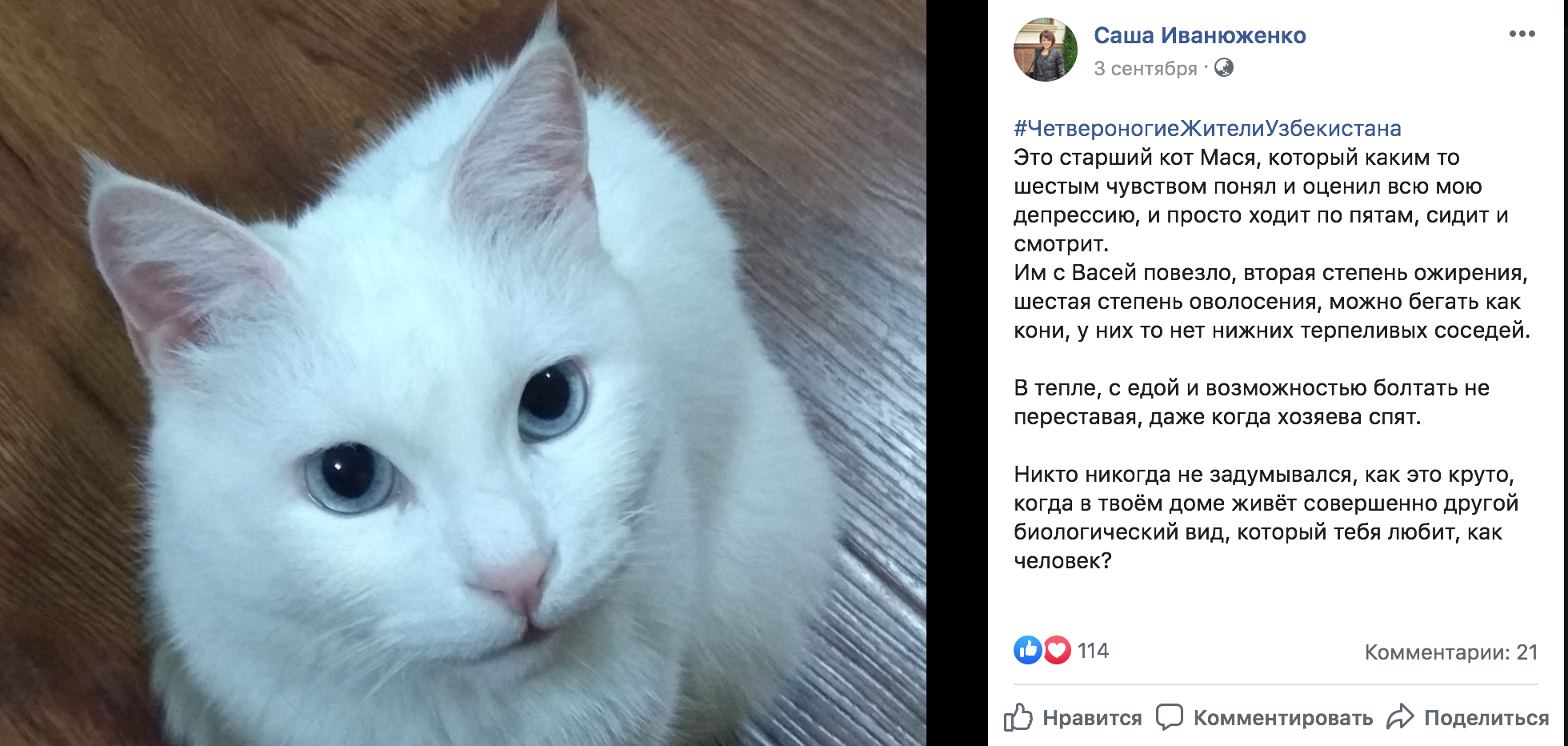Open the Комментарии: 21 comments list

[x=1451, y=652]
